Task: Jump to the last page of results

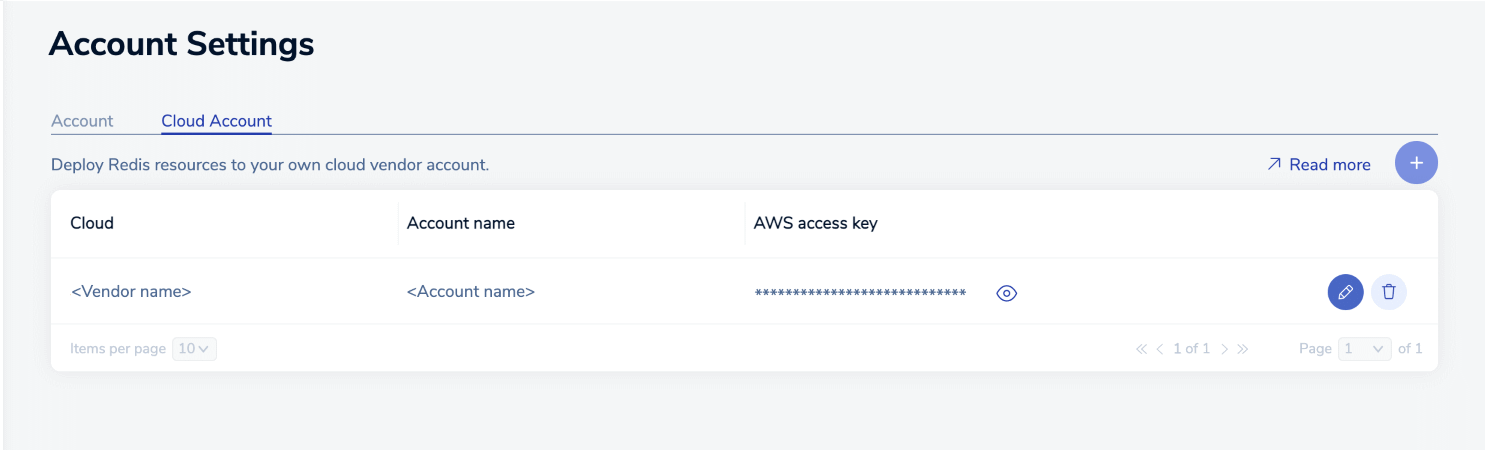Action: coord(1243,349)
